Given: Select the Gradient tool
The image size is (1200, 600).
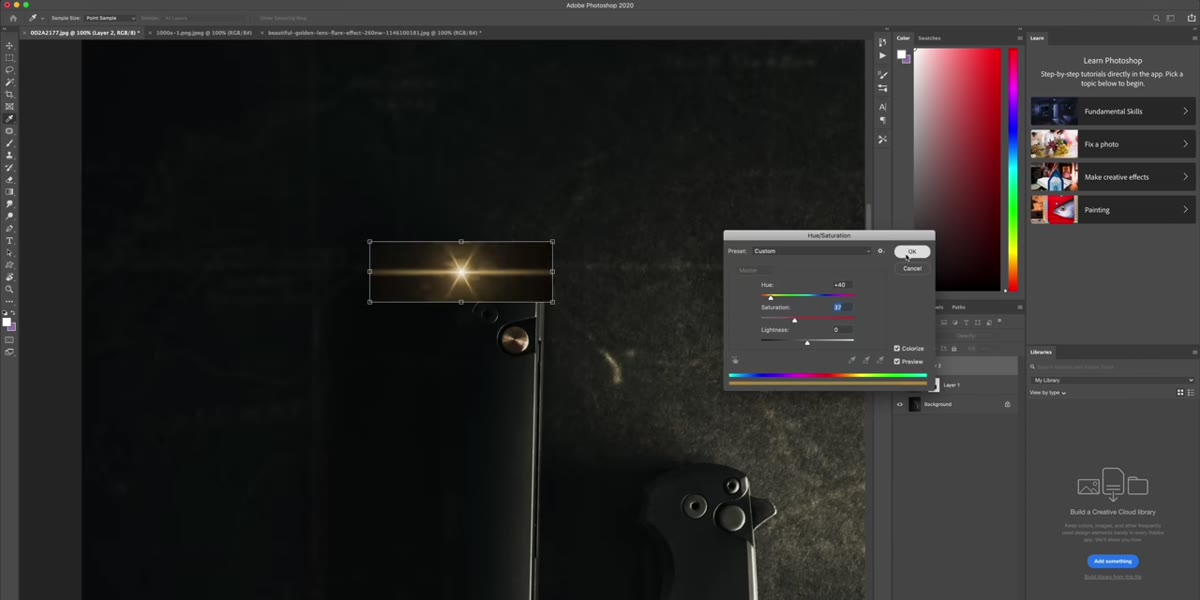Looking at the screenshot, I should pos(10,192).
